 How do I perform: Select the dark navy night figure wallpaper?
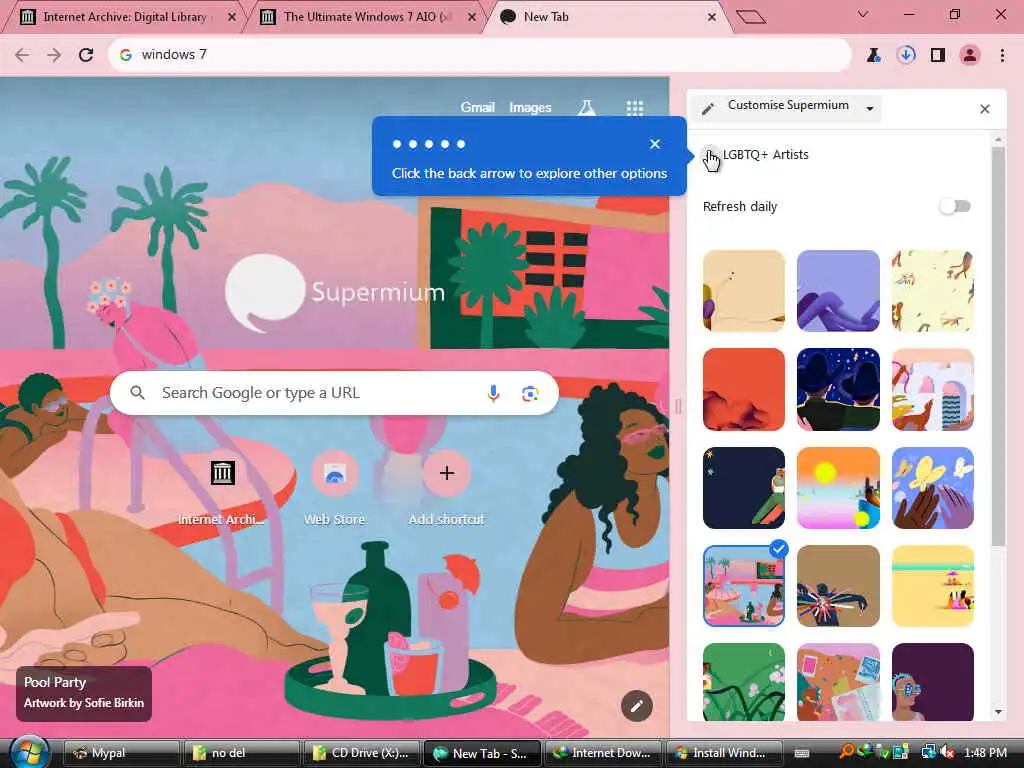click(x=744, y=488)
